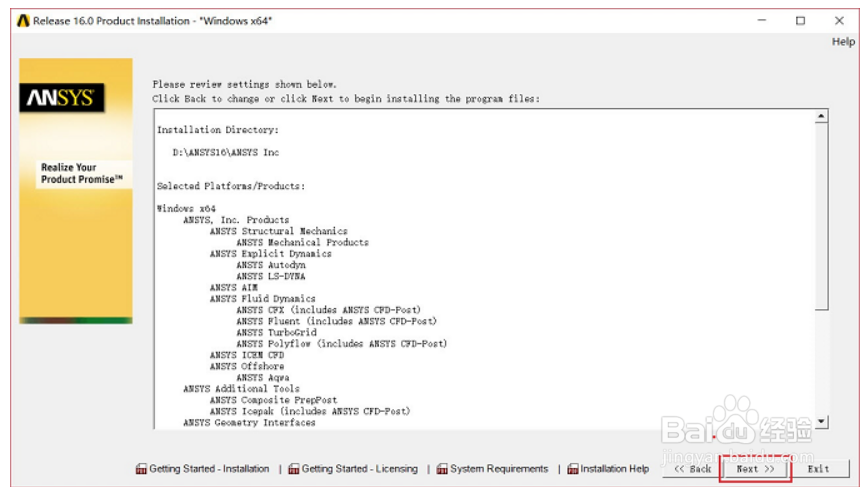Click the 'ANSYS Aqwa' line
Image resolution: width=862 pixels, height=487 pixels.
(263, 378)
